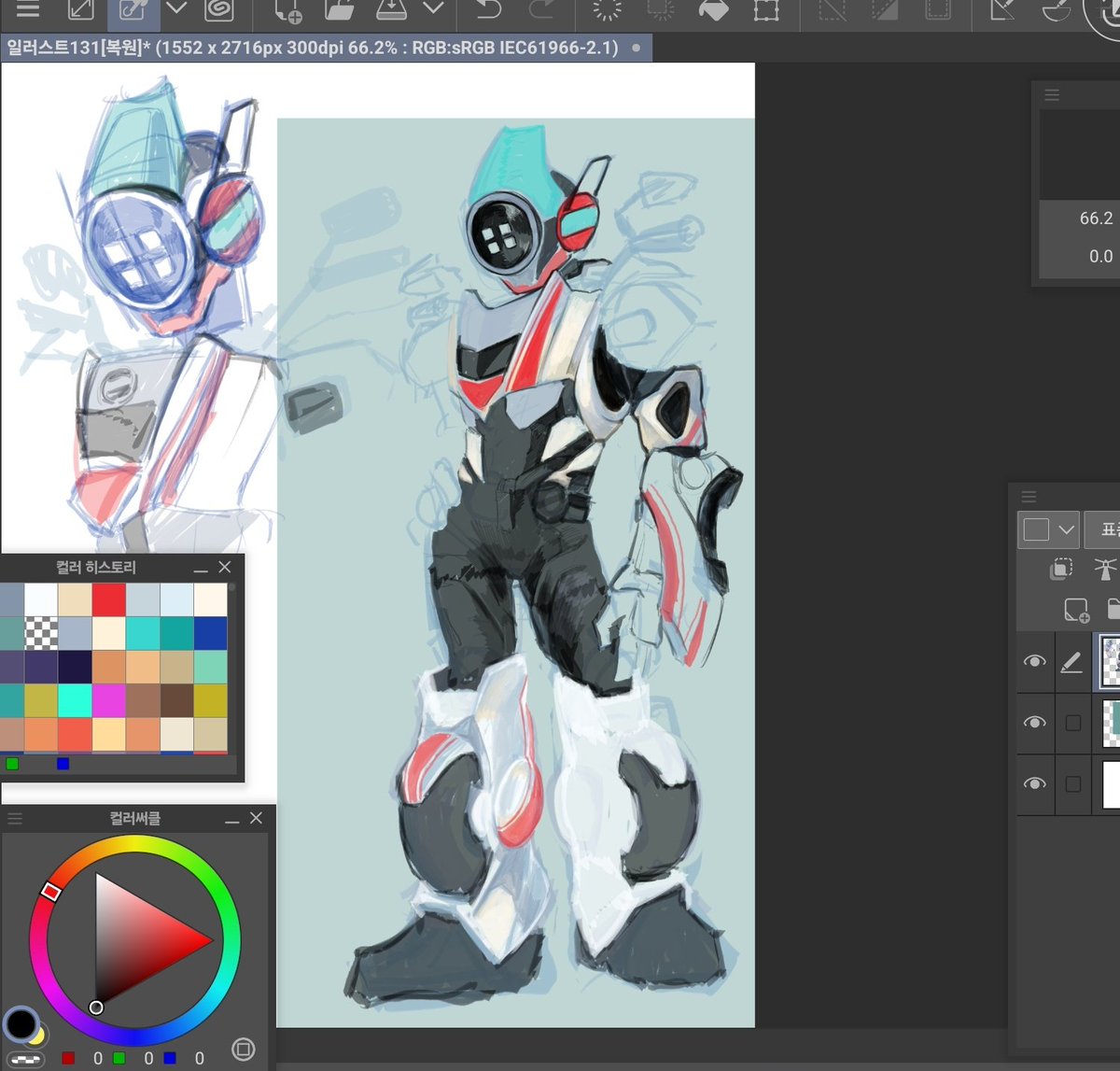Click the green G value field in color circle
1120x1071 pixels.
click(x=147, y=1058)
